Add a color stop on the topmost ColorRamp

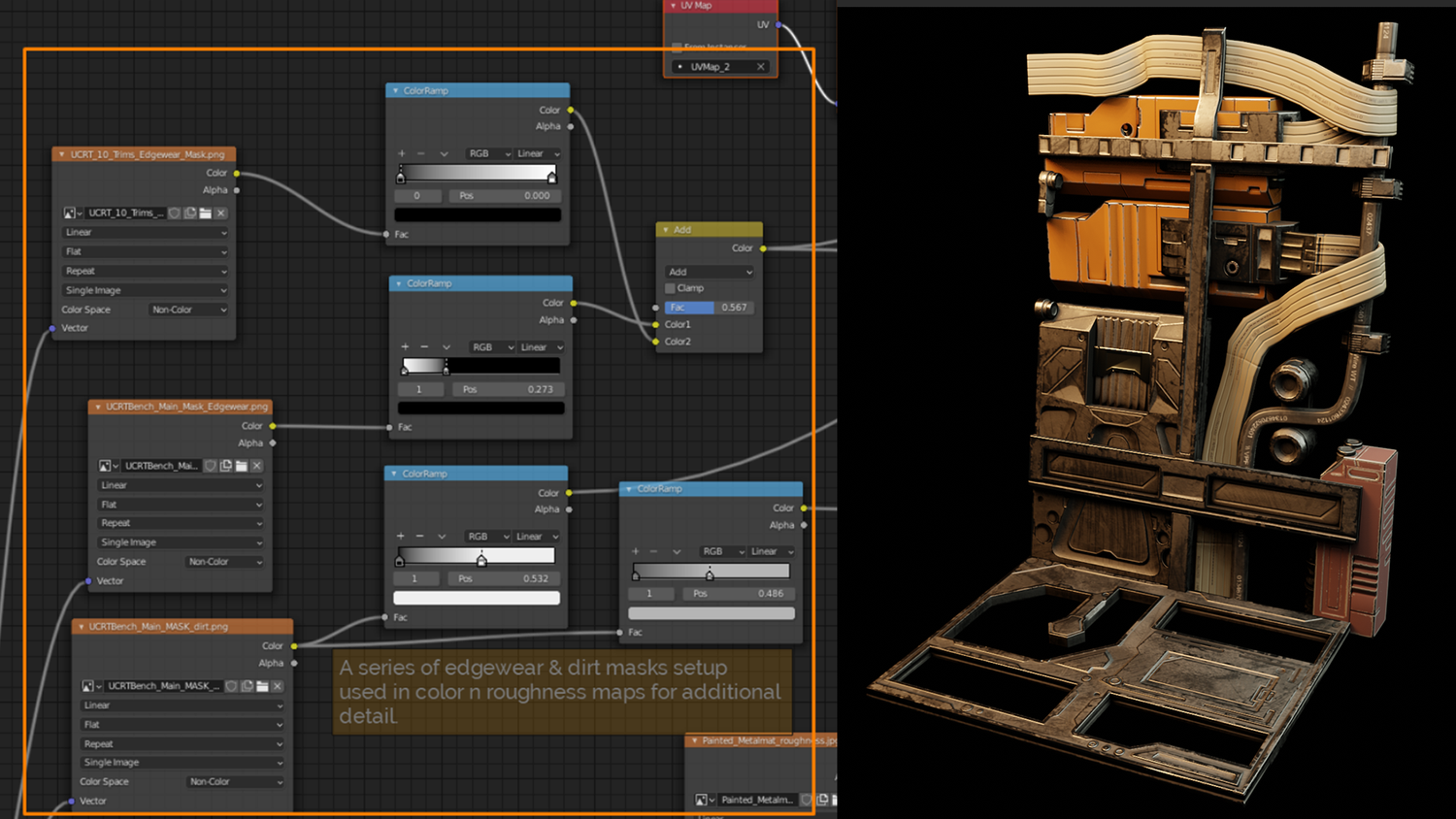402,153
